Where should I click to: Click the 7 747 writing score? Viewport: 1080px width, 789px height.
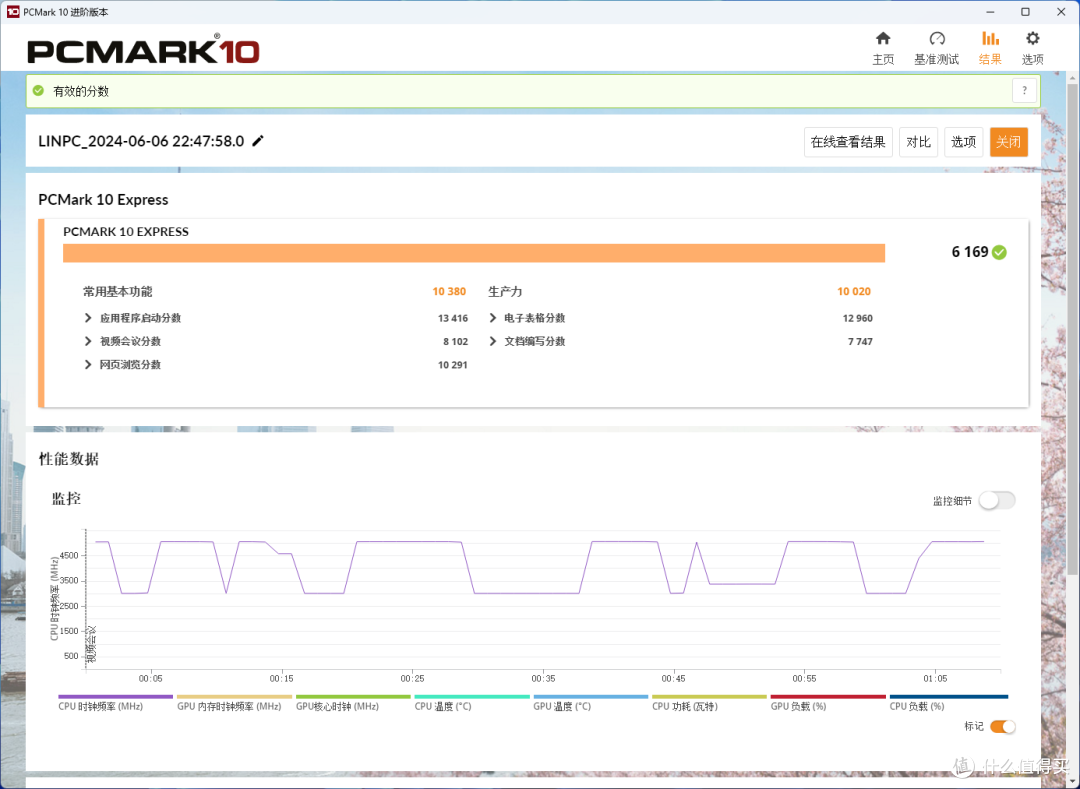860,341
